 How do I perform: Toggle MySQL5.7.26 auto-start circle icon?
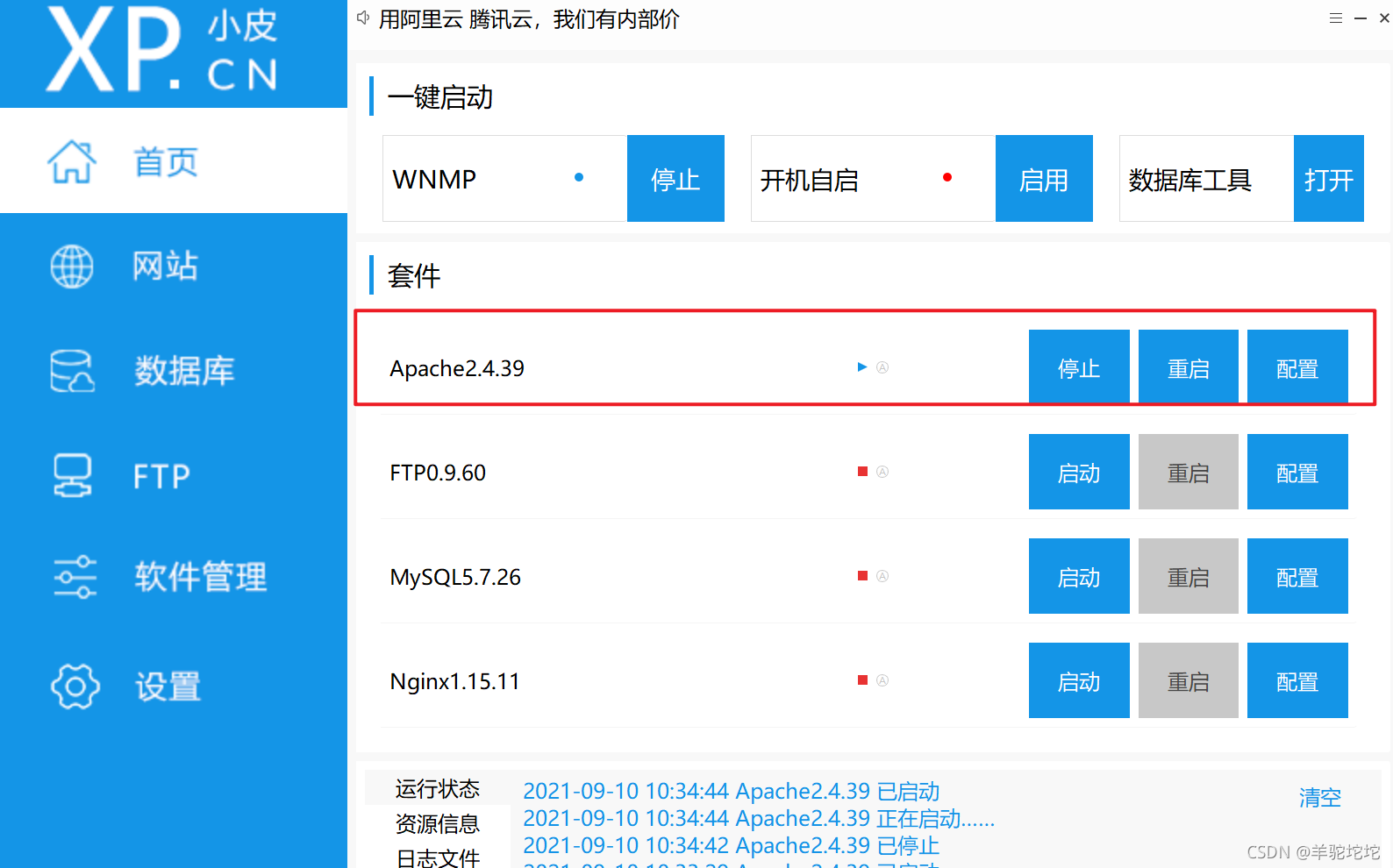tap(882, 576)
